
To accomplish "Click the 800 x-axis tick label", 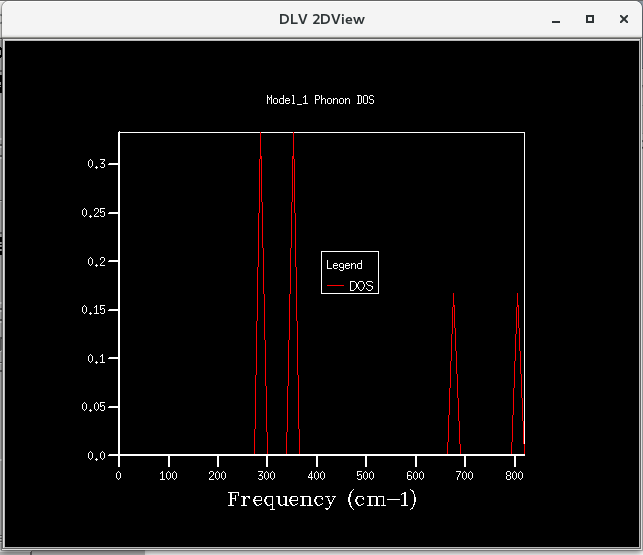I will tap(514, 476).
